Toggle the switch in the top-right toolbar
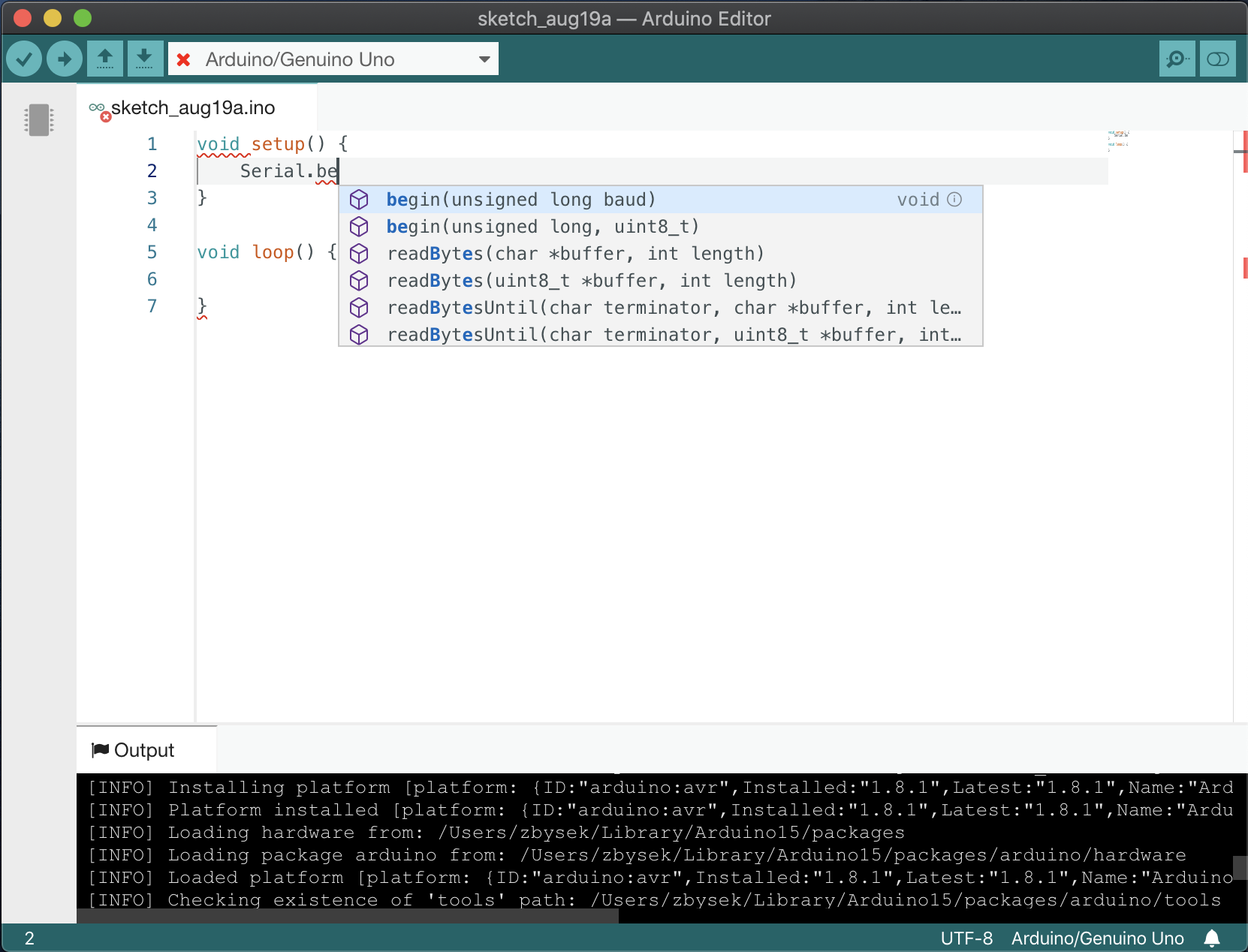 click(1217, 59)
